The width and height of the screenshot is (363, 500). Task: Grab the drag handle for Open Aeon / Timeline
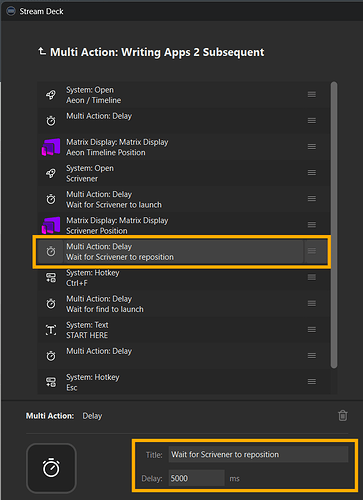tap(312, 95)
